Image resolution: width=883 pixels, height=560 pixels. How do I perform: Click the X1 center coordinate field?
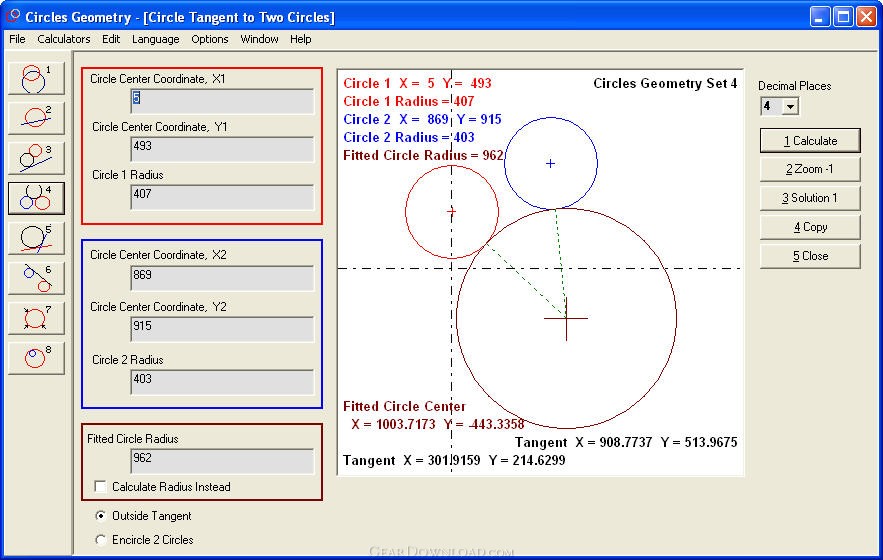(222, 101)
